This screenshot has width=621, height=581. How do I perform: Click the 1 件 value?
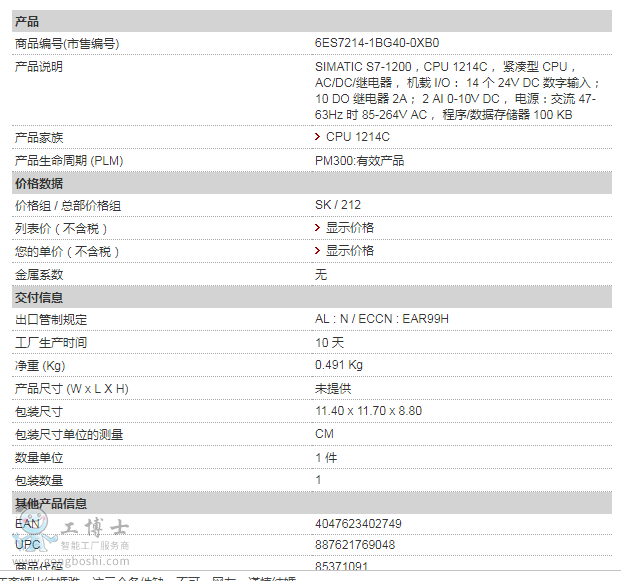click(x=326, y=458)
